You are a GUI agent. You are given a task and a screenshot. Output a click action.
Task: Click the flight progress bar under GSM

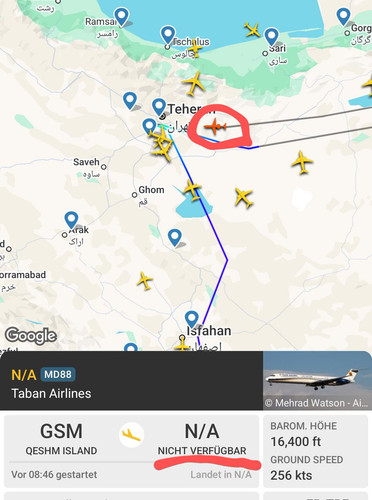point(81,462)
